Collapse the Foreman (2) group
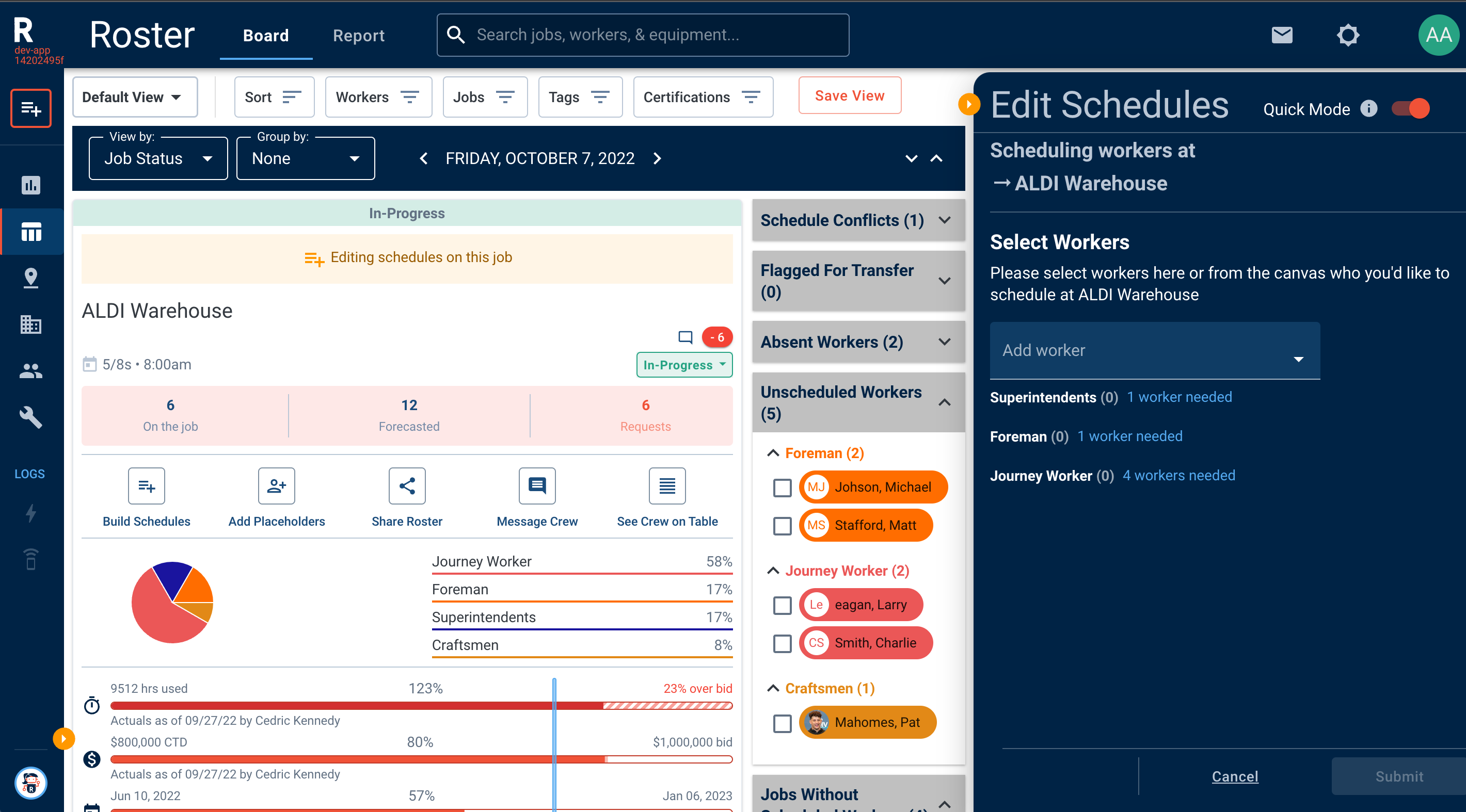 click(773, 453)
